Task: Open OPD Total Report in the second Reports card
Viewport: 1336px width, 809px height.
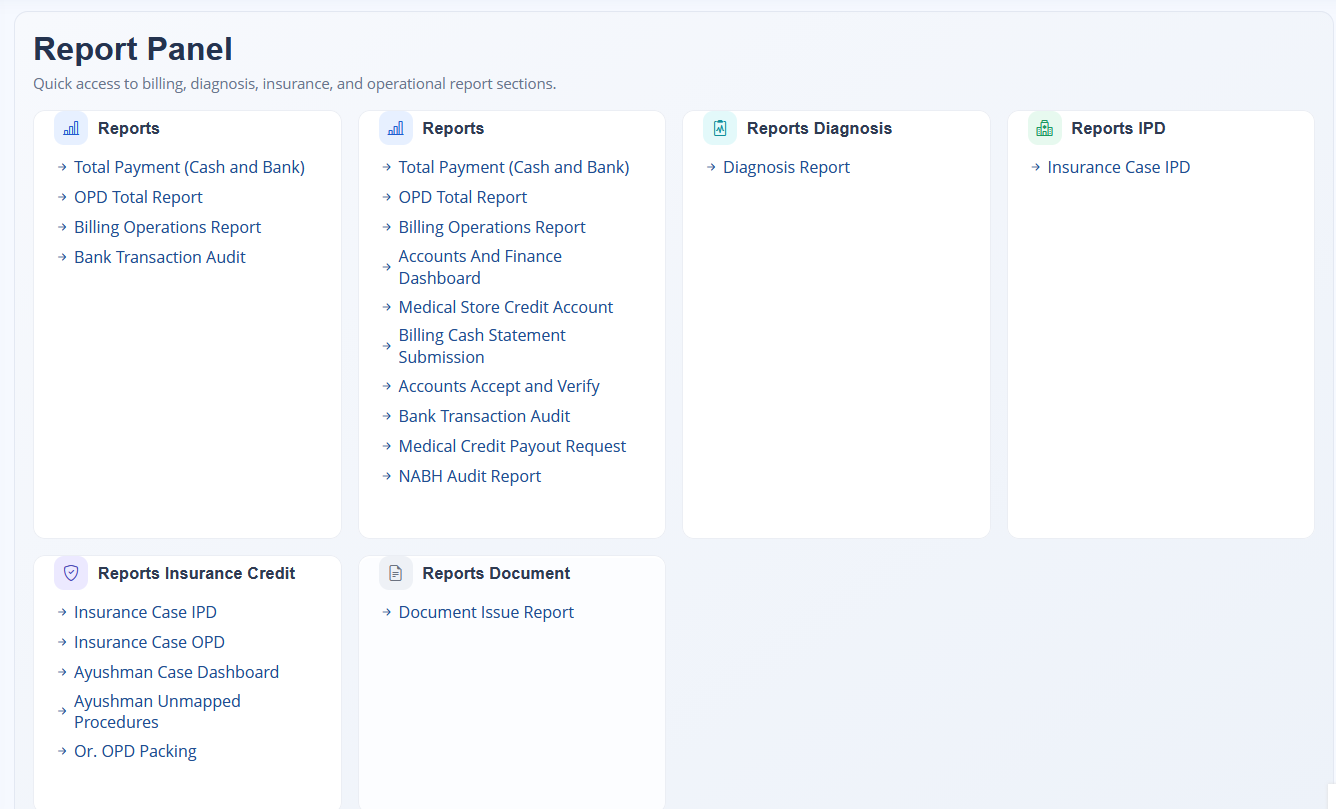Action: pos(463,197)
